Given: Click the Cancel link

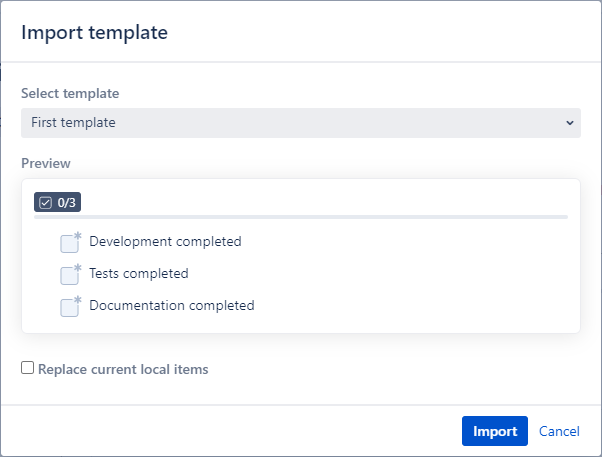Looking at the screenshot, I should point(559,431).
